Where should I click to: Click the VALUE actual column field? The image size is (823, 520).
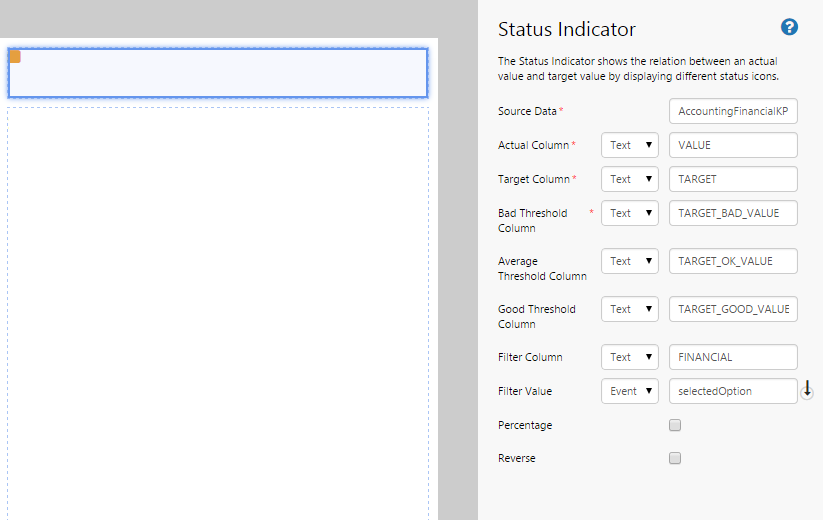tap(732, 145)
